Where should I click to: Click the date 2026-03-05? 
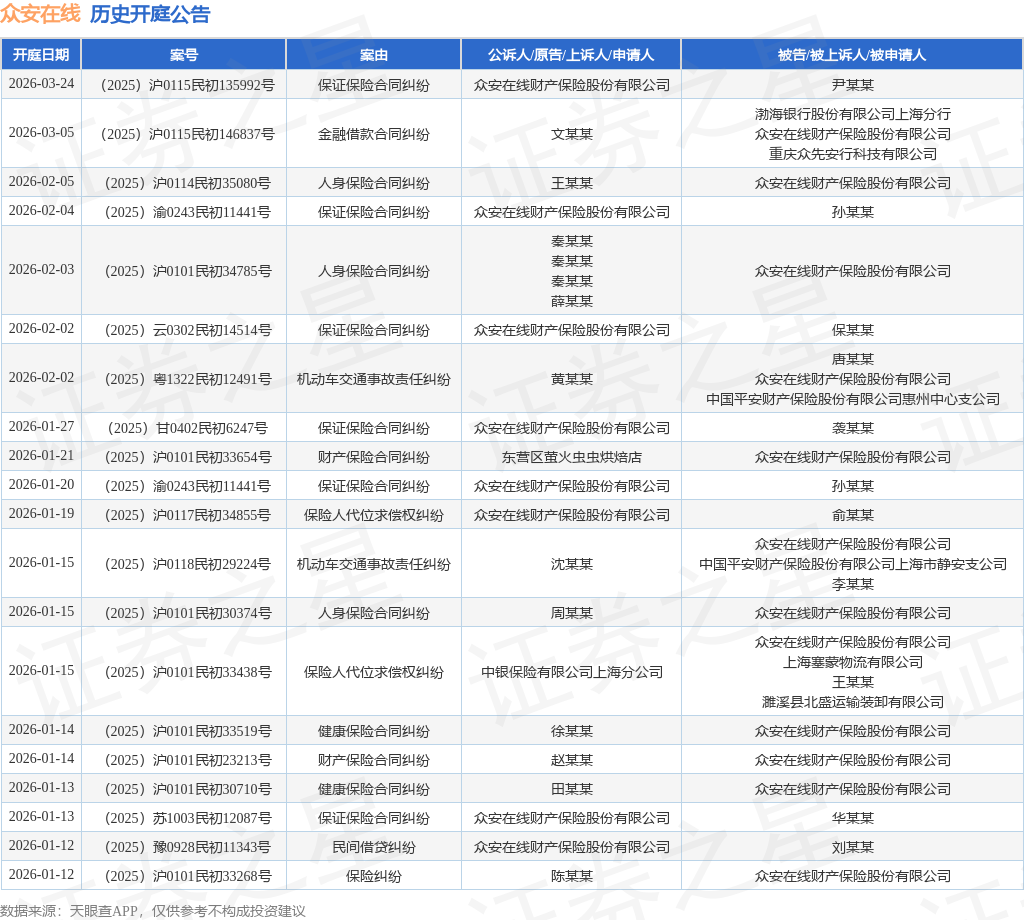[x=41, y=133]
